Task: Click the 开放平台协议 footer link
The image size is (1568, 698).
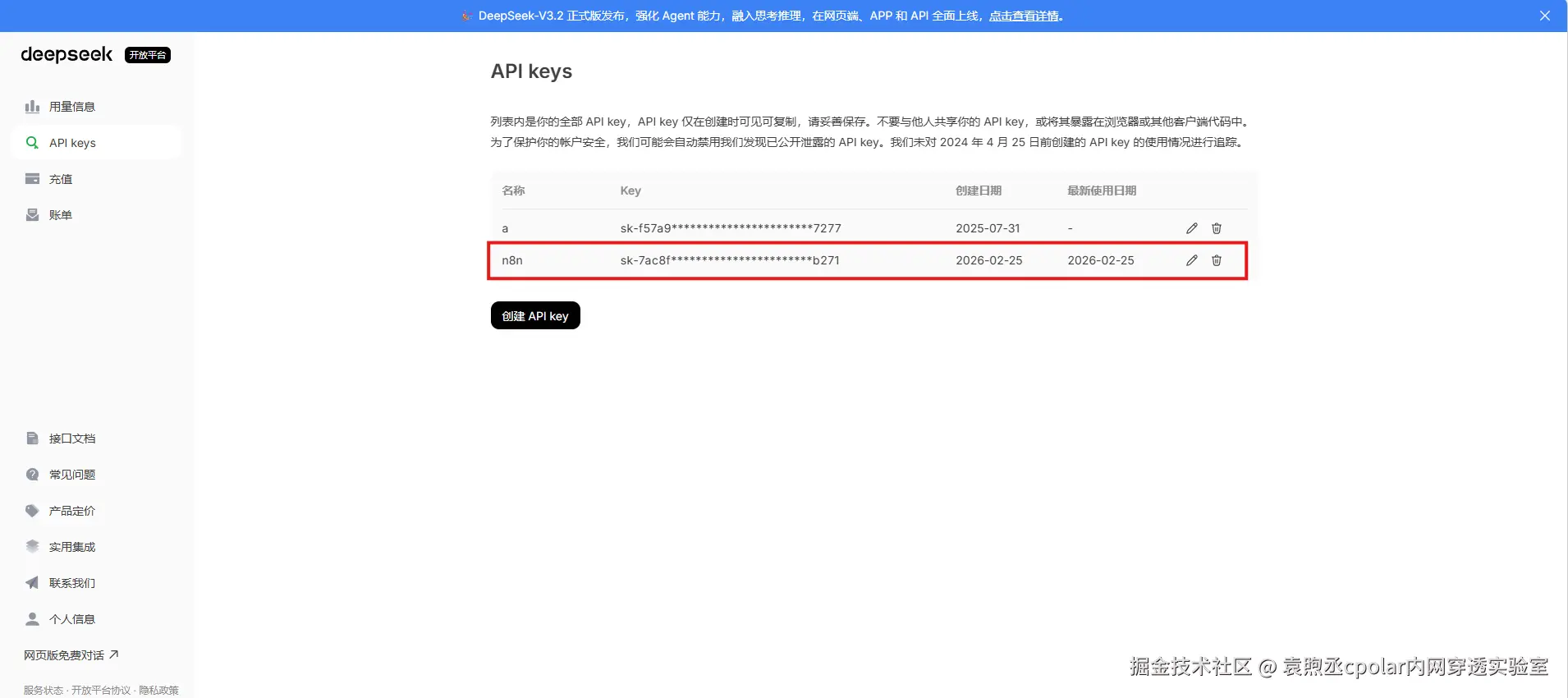Action: [x=101, y=691]
